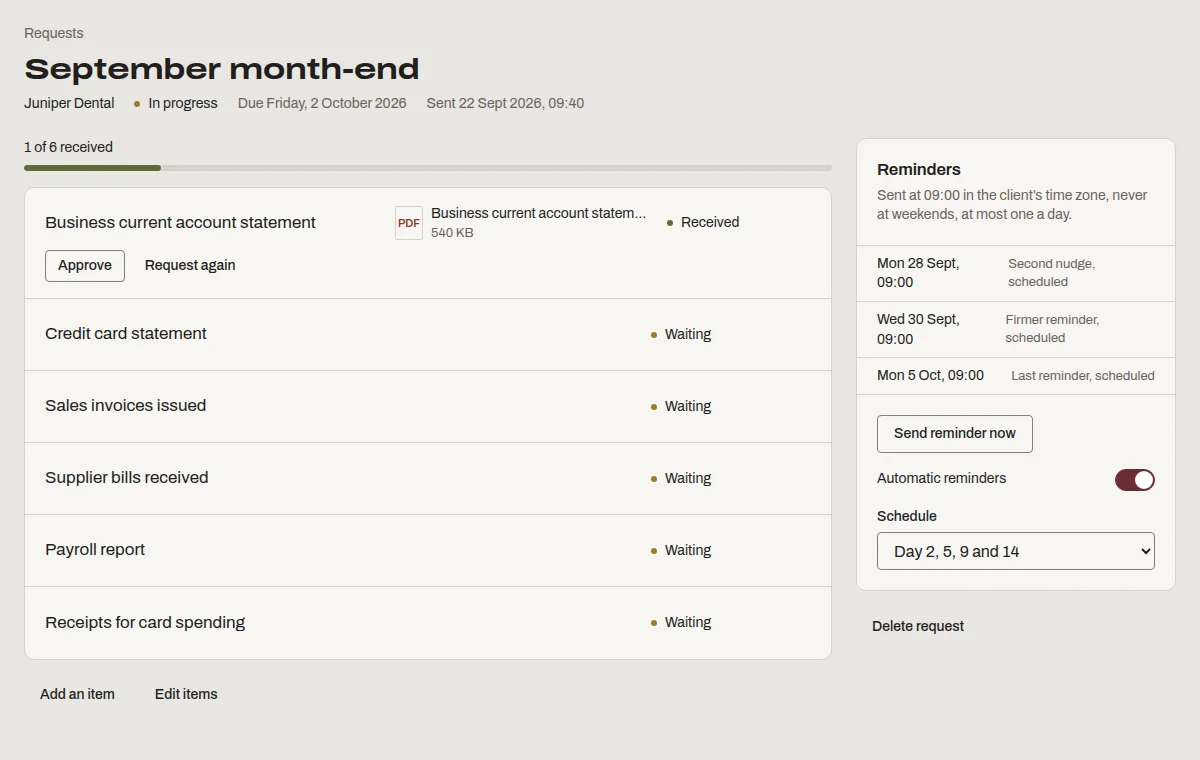Image resolution: width=1200 pixels, height=760 pixels.
Task: Approve the business current account statement
Action: [x=85, y=266]
